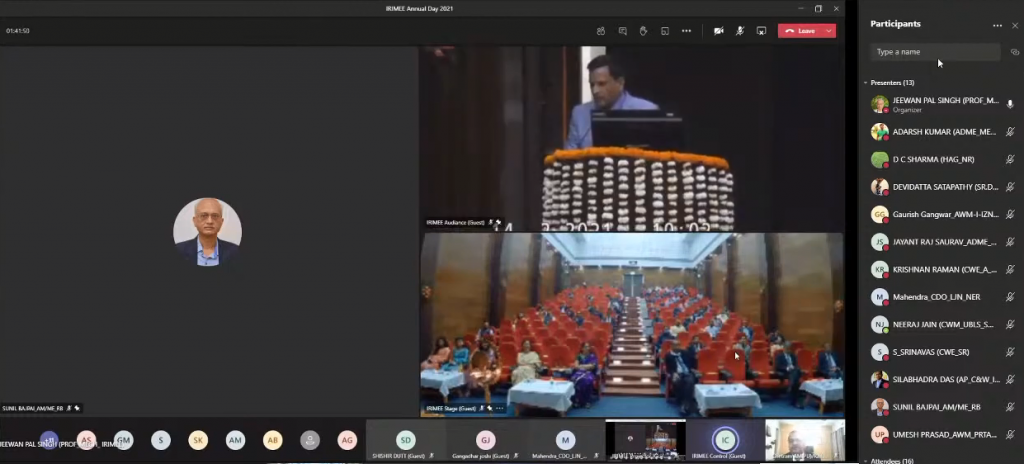This screenshot has height=464, width=1024.
Task: Open more options in Participants panel
Action: pyautogui.click(x=997, y=25)
